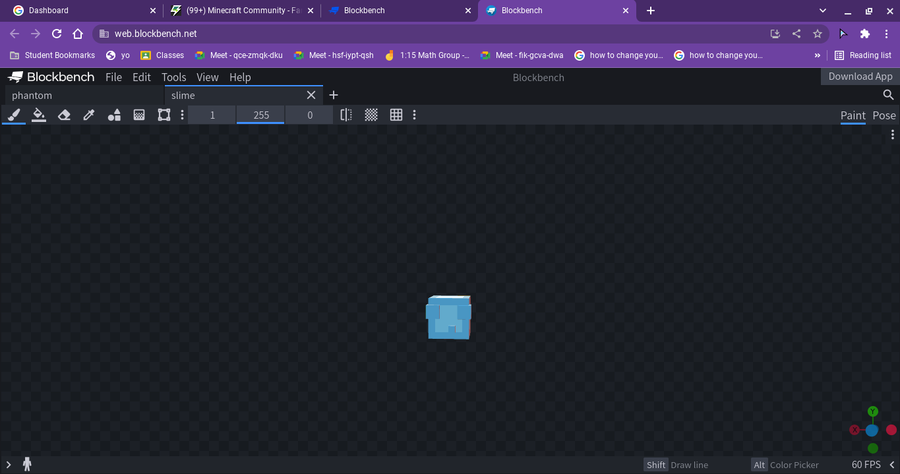900x474 pixels.
Task: Select the Copy Paste selection tool
Action: pyautogui.click(x=164, y=115)
